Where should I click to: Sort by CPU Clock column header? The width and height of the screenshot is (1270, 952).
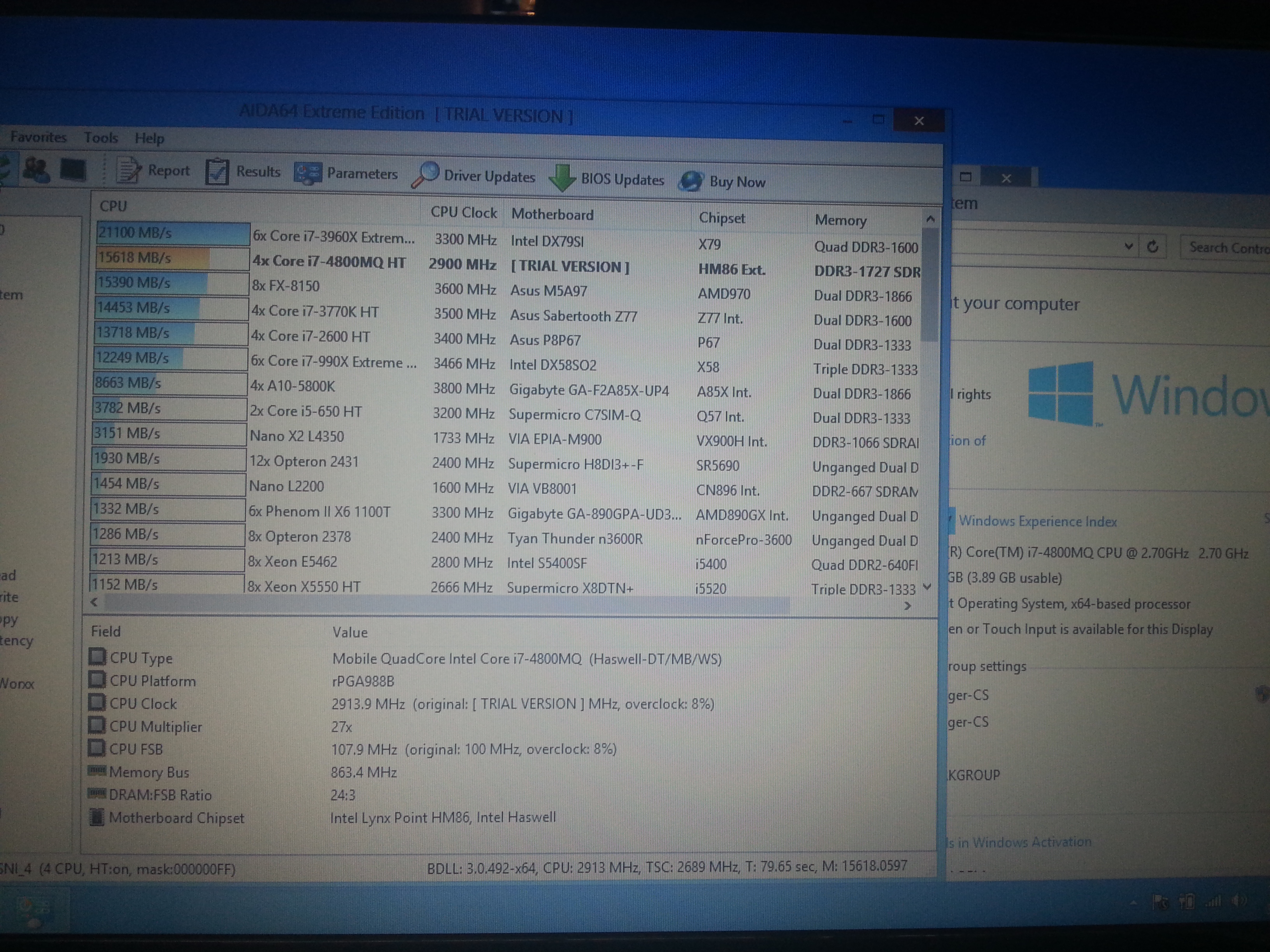[463, 212]
